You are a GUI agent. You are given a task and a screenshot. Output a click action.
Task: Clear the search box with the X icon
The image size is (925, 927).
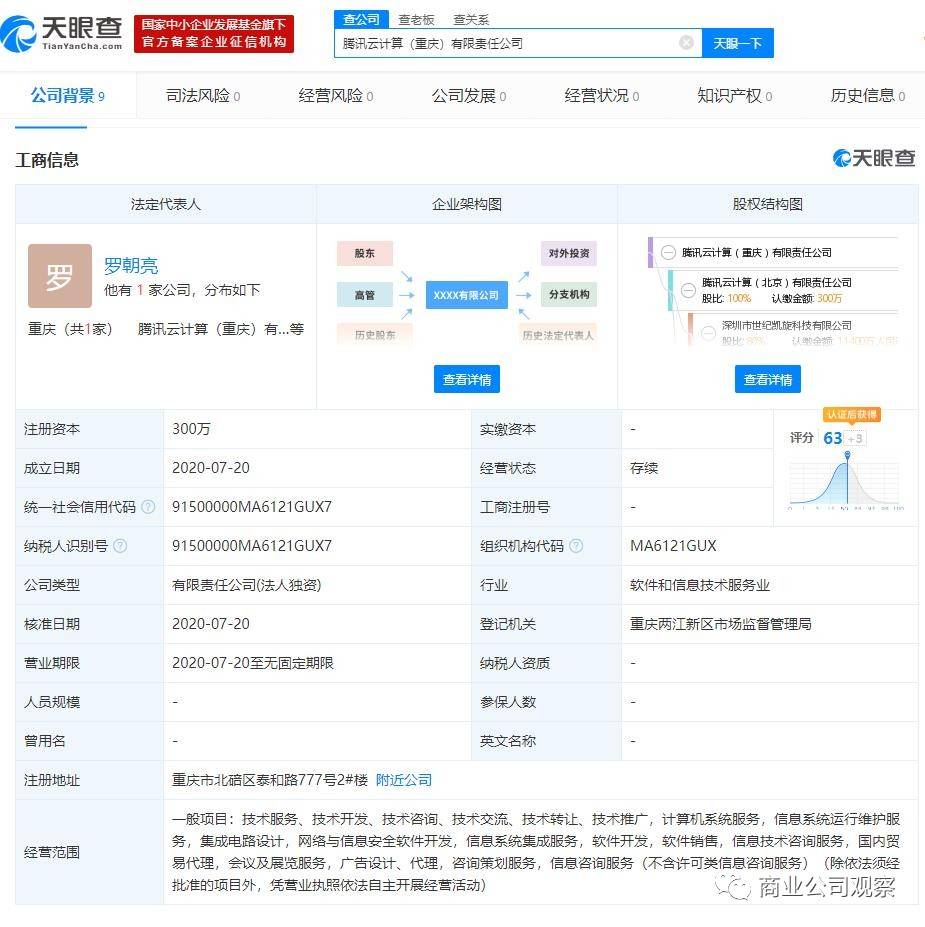pyautogui.click(x=686, y=43)
